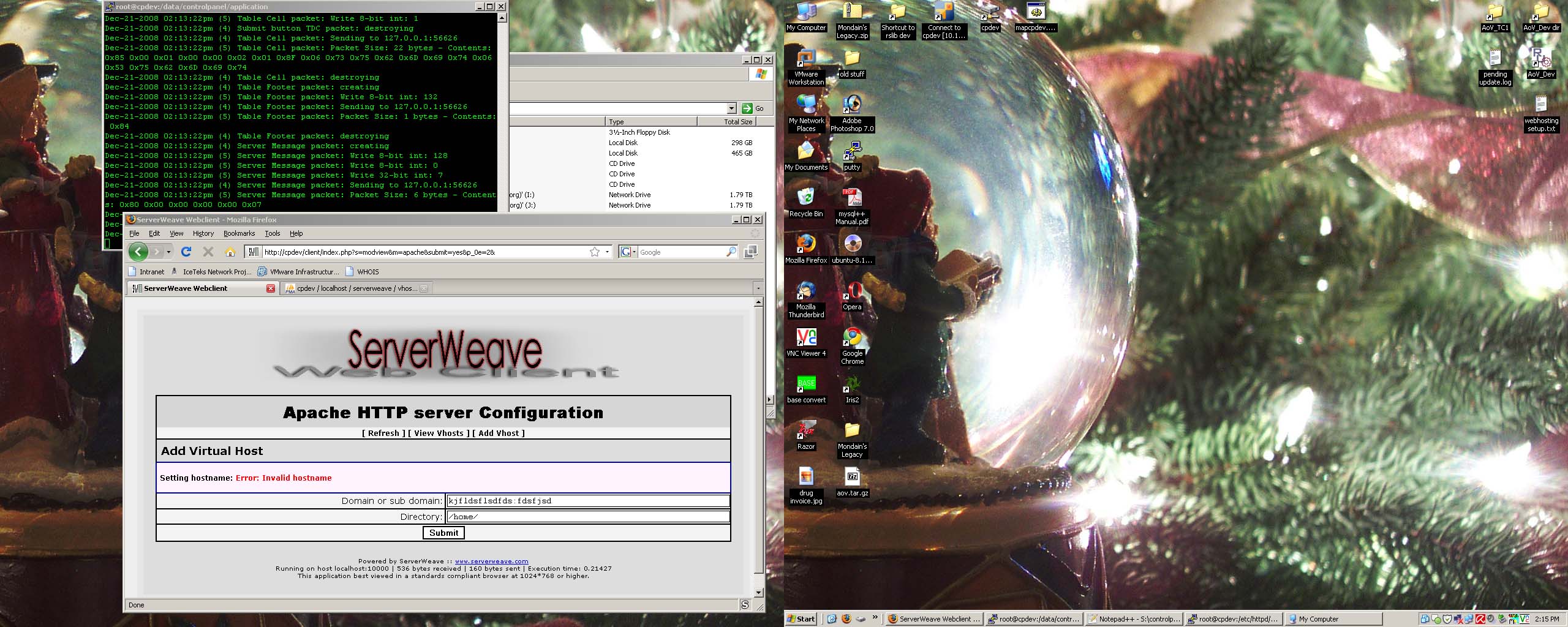
Task: Open the VMware Workstation desktop icon
Action: (x=806, y=67)
